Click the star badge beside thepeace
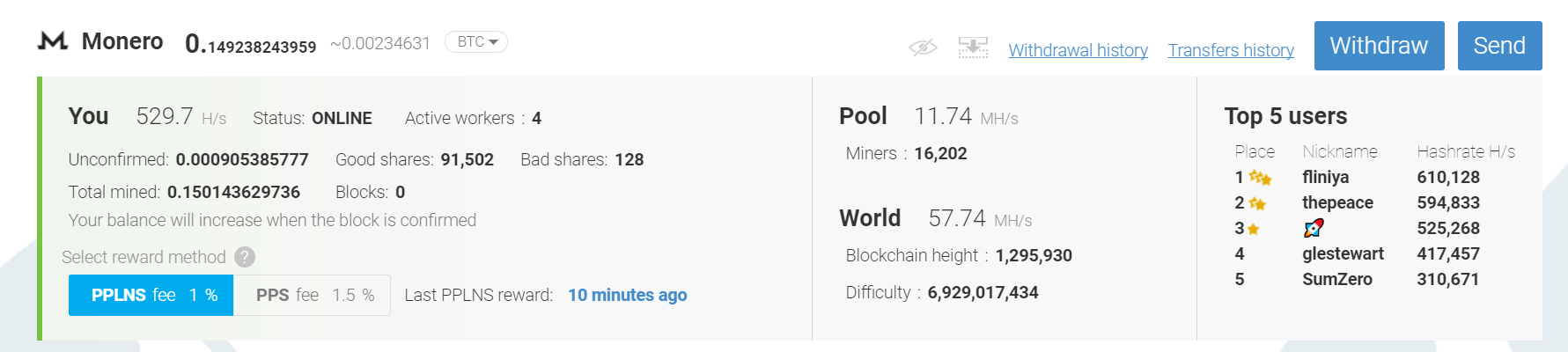Viewport: 1568px width, 352px height. click(1257, 203)
